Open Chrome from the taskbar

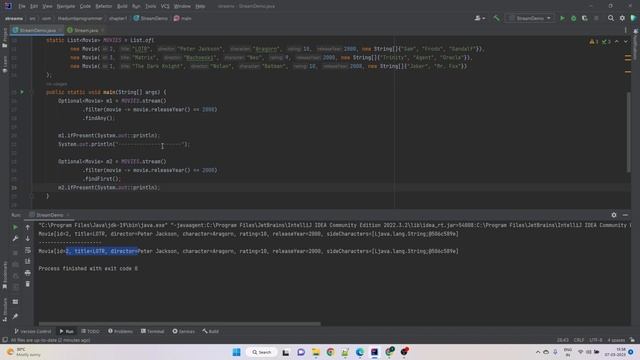330,352
